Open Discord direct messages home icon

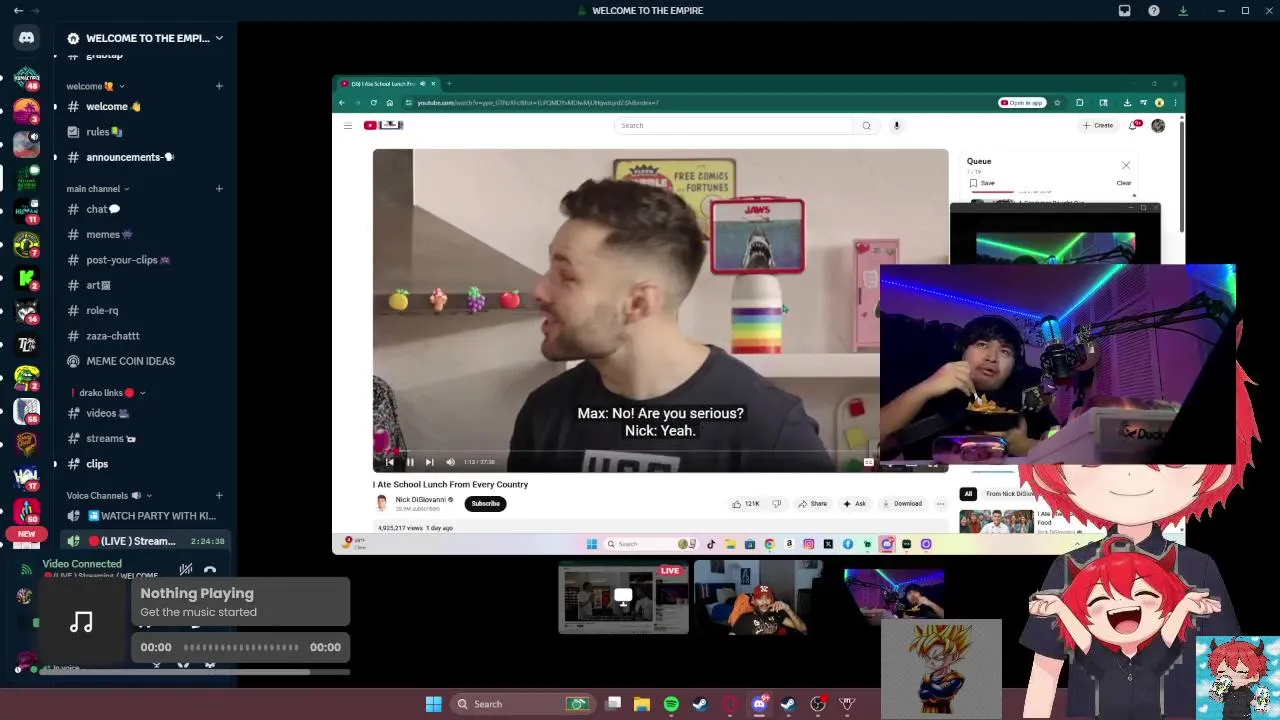[27, 38]
